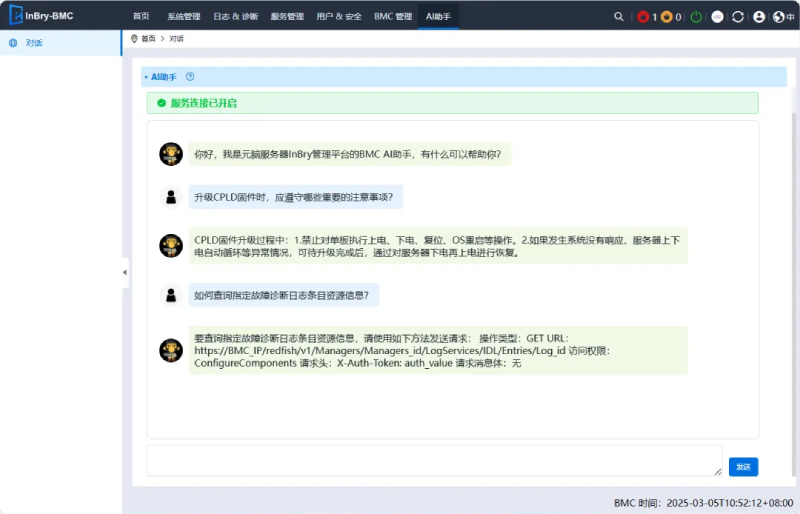800x514 pixels.
Task: Open the 日志 & 诊断 menu
Action: coord(235,17)
